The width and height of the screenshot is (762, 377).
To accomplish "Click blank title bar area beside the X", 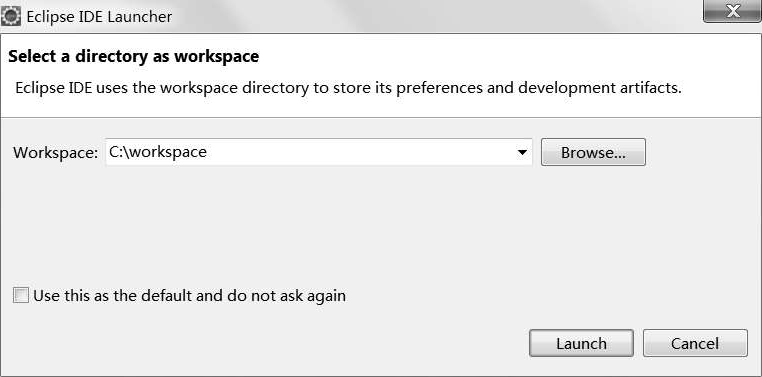I will coord(437,17).
